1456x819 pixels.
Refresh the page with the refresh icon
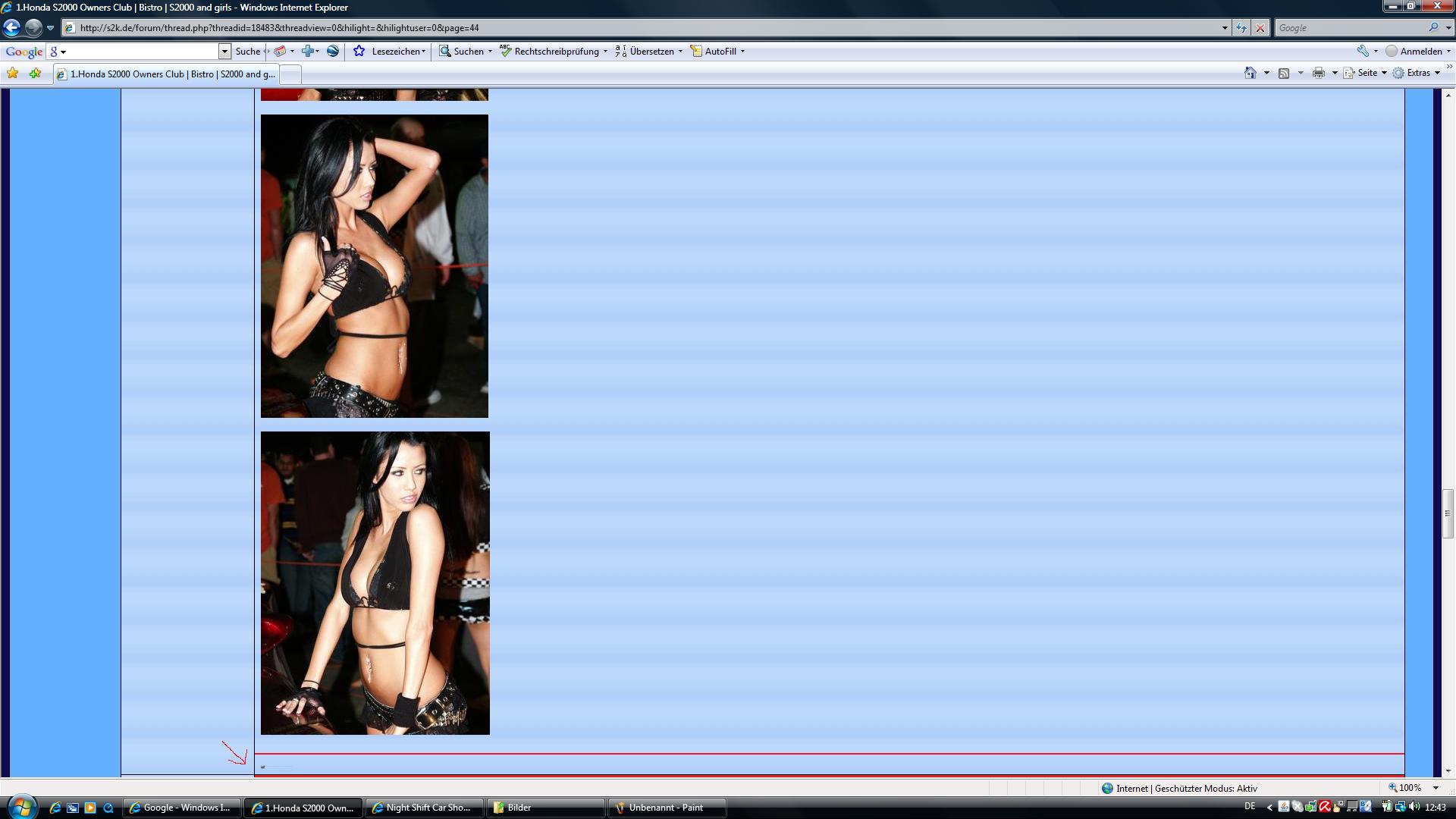[x=1241, y=28]
